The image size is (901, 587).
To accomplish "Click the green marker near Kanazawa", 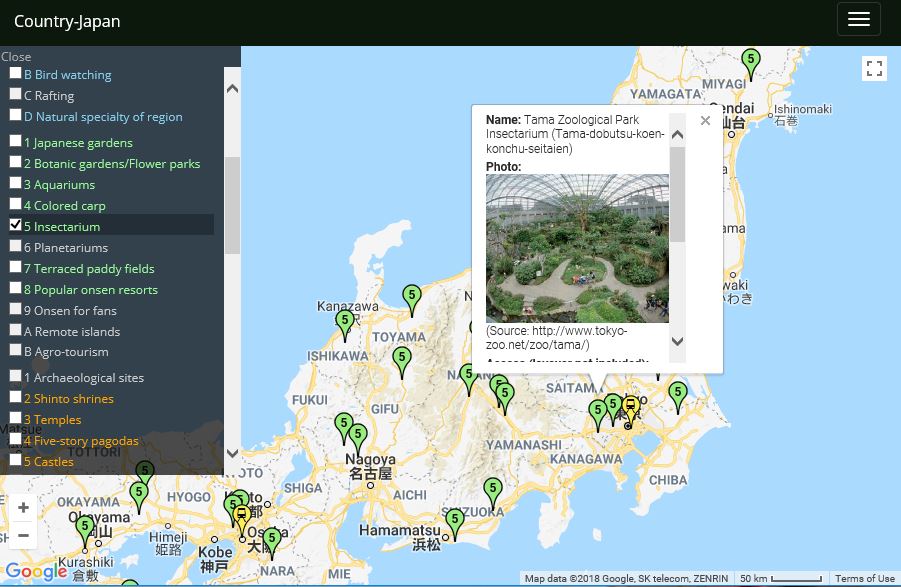I will pos(345,323).
